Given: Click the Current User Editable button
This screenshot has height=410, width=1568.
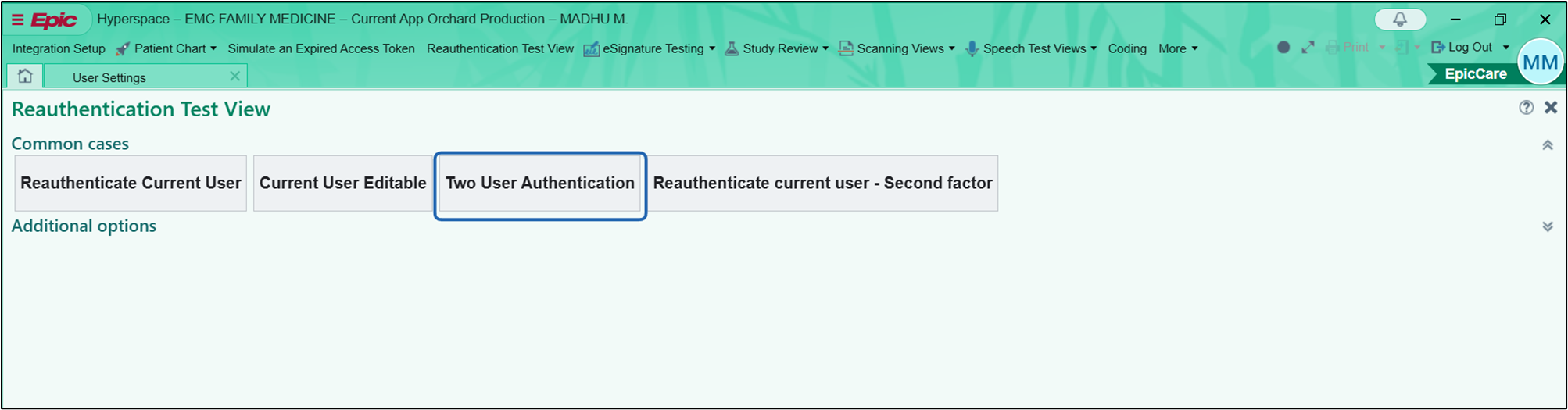Looking at the screenshot, I should click(x=342, y=184).
